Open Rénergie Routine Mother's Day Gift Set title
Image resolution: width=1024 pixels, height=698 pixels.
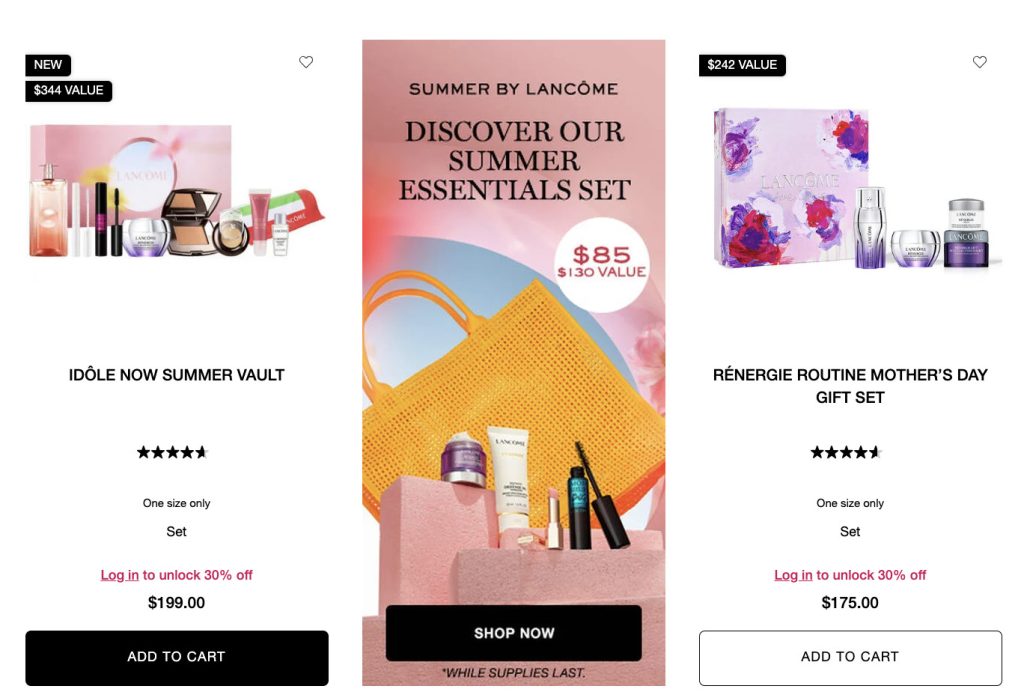pyautogui.click(x=850, y=386)
